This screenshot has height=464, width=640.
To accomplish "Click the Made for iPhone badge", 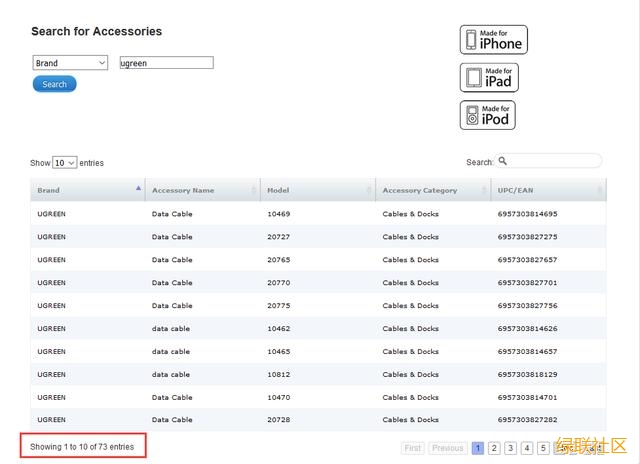I will (x=493, y=39).
